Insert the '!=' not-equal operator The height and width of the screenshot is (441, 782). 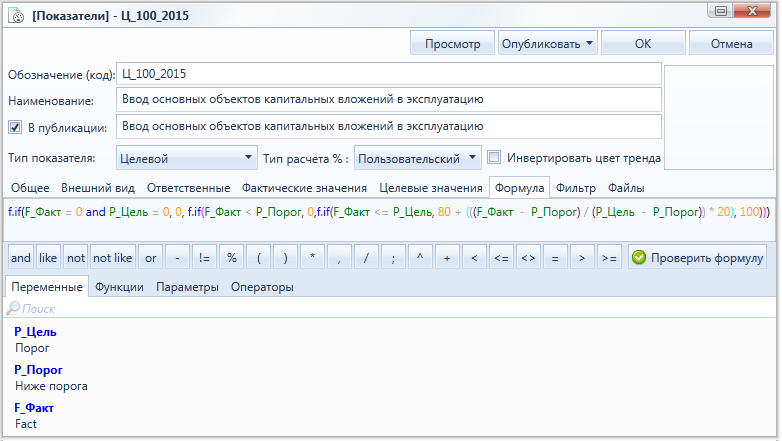click(x=204, y=257)
